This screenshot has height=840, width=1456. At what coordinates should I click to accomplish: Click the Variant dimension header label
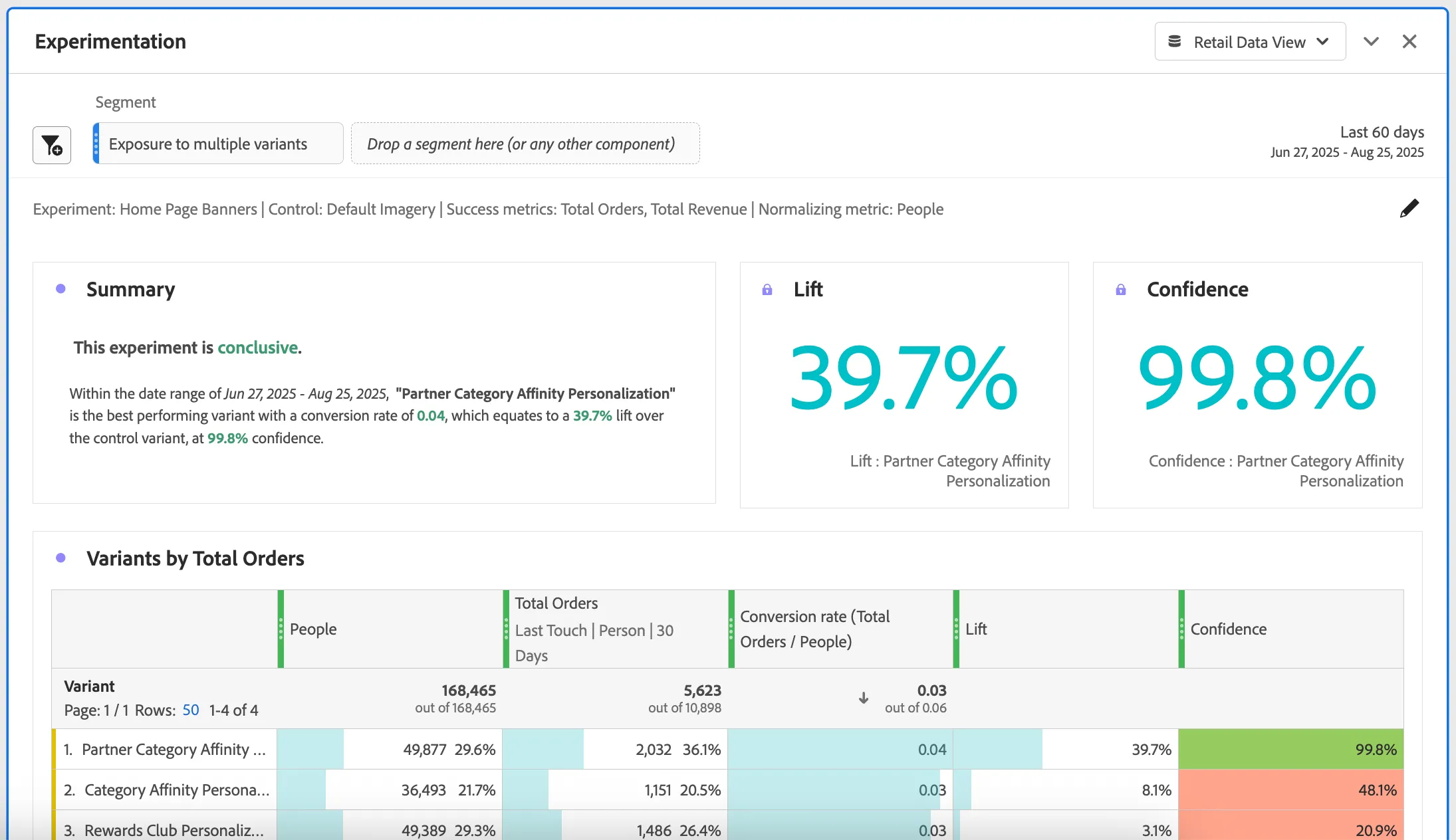89,686
